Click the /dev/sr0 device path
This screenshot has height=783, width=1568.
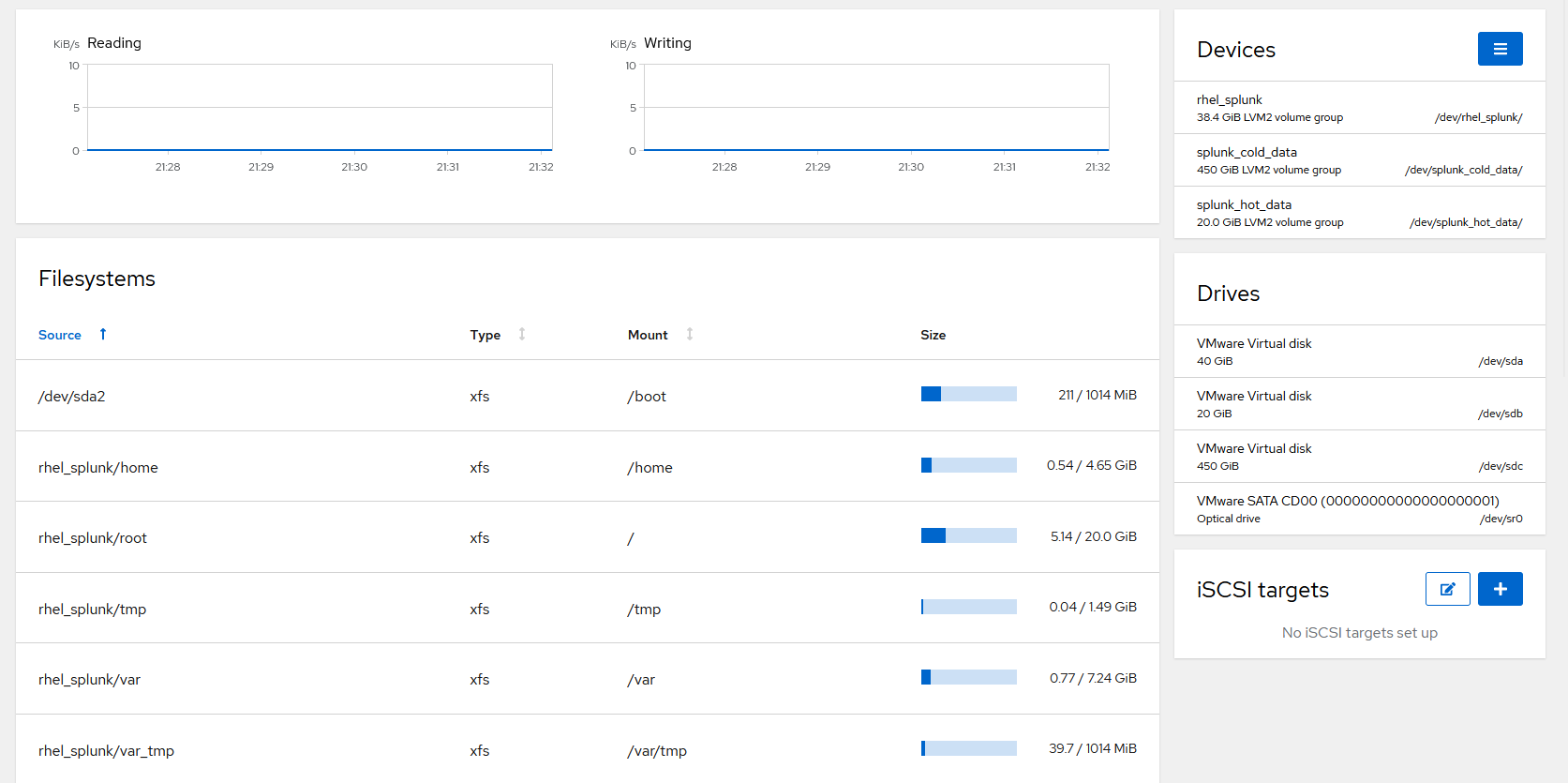click(1501, 519)
